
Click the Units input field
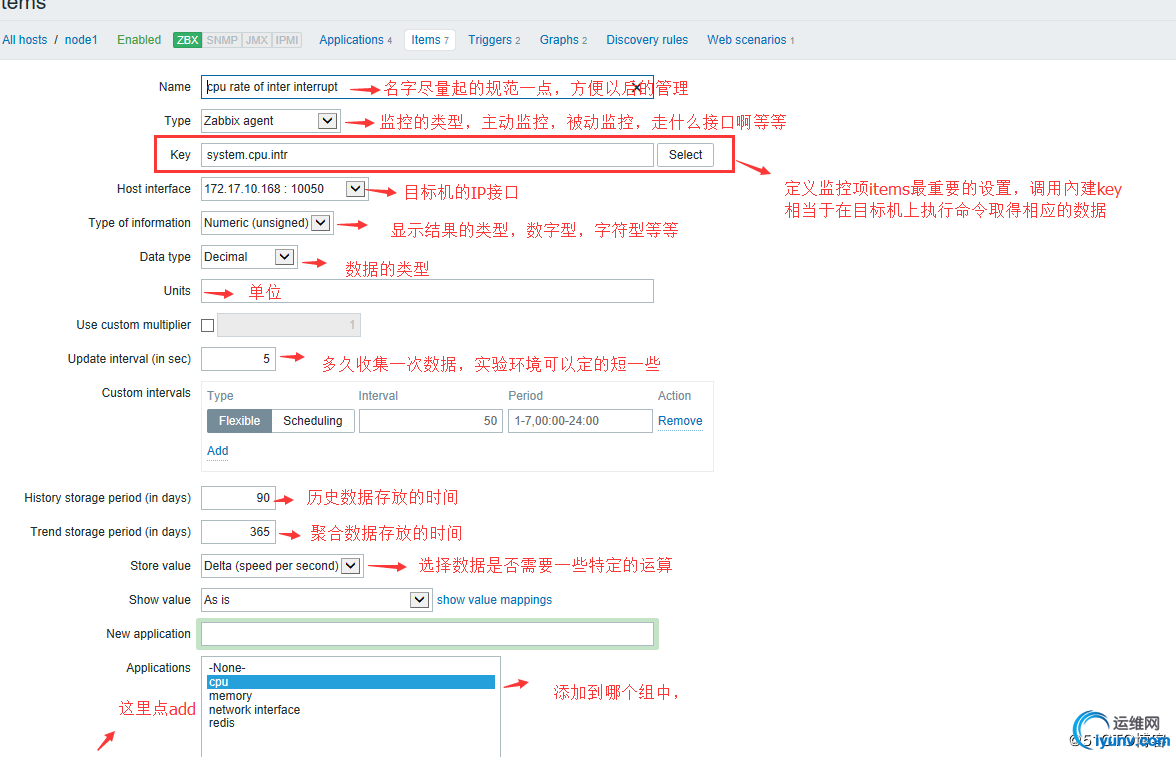[x=427, y=291]
